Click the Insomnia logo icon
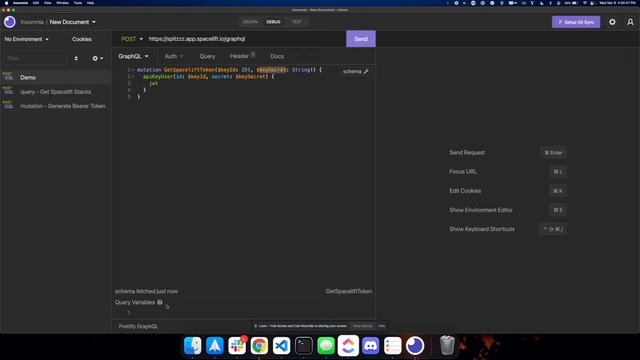 10,22
